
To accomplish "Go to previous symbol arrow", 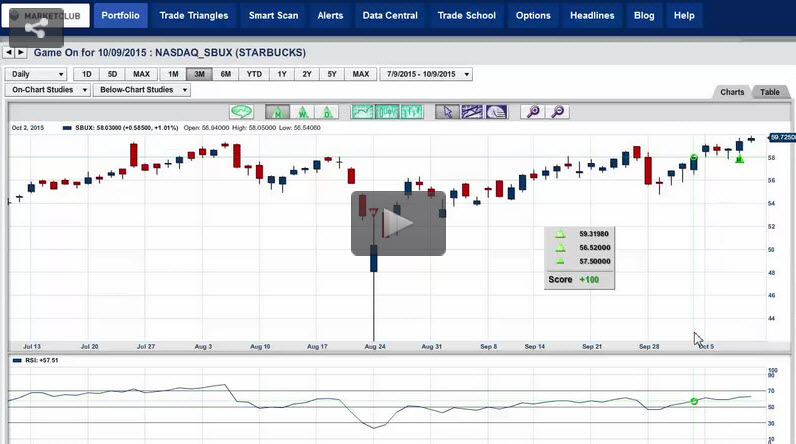I will (x=9, y=52).
